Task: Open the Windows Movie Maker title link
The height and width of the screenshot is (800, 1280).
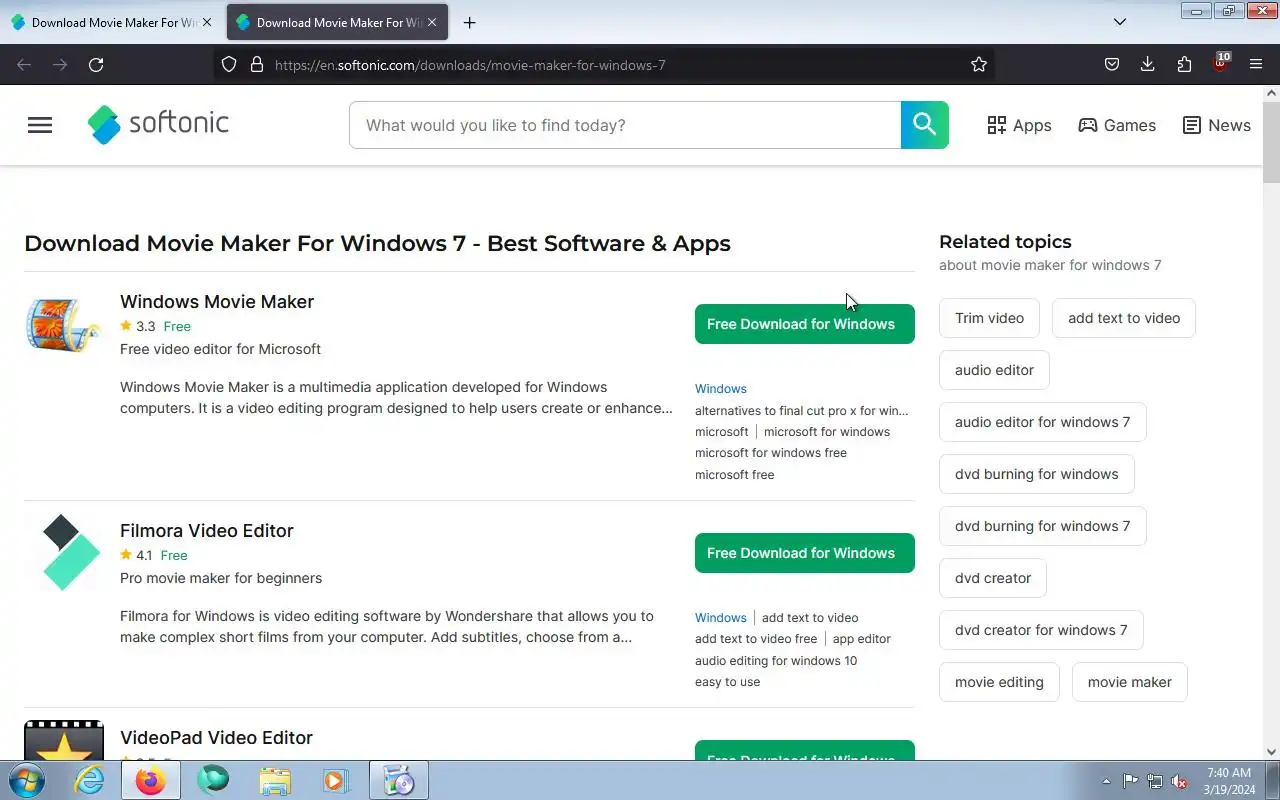Action: pos(217,302)
